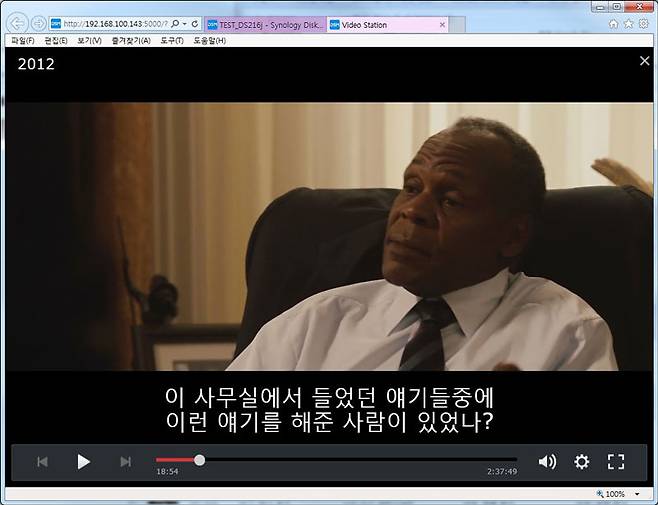658x505 pixels.
Task: Open the 도움말(H) menu
Action: pyautogui.click(x=209, y=40)
